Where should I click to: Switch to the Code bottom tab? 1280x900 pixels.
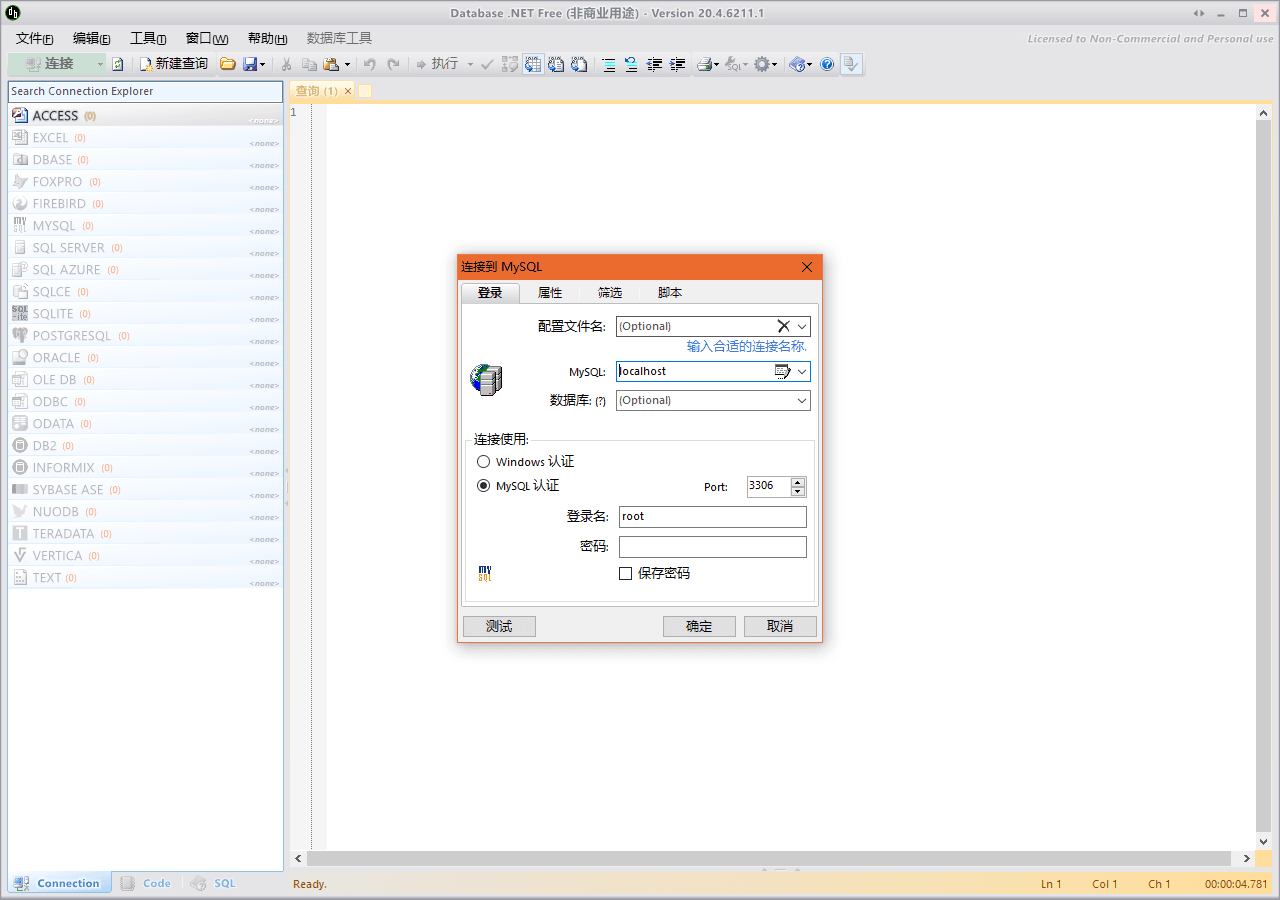click(x=147, y=883)
